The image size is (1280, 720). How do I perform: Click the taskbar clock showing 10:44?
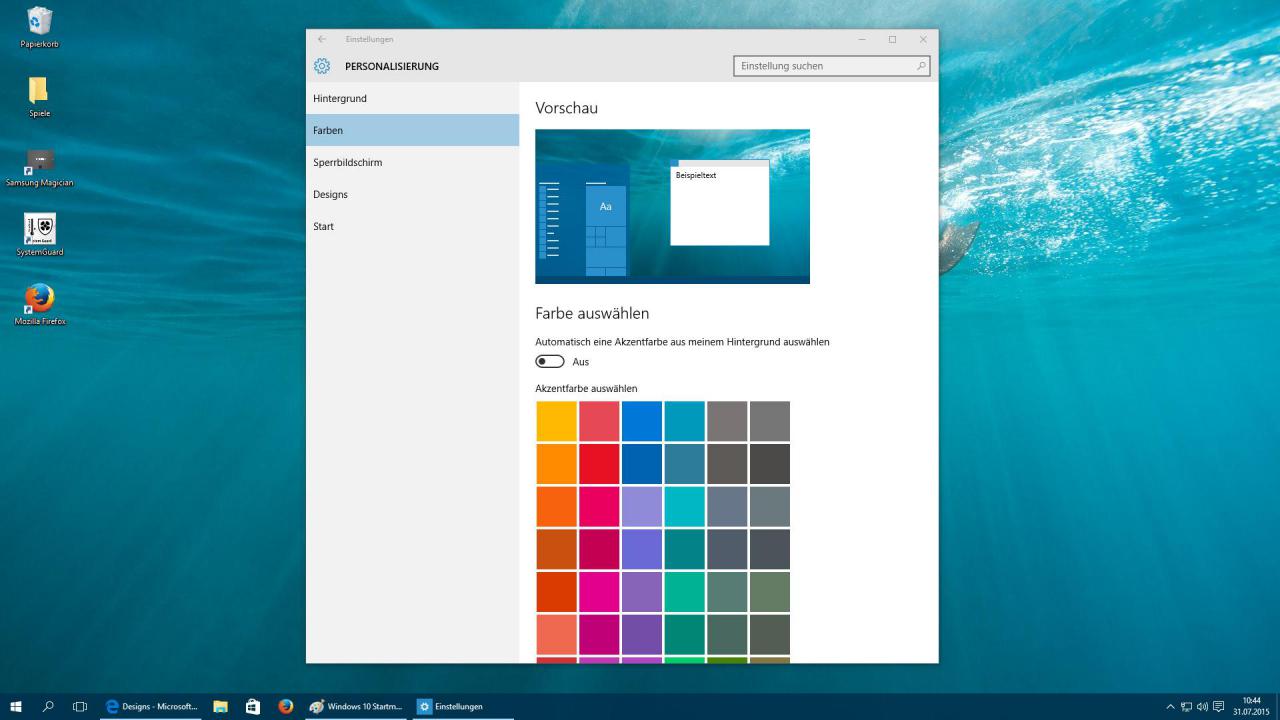click(1251, 706)
